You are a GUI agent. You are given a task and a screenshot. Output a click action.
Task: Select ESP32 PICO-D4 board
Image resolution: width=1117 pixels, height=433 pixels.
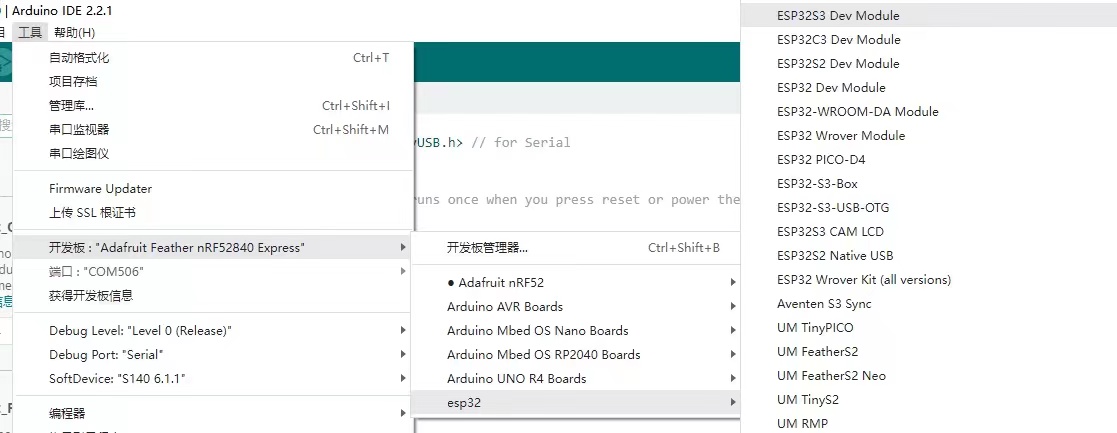point(929,160)
